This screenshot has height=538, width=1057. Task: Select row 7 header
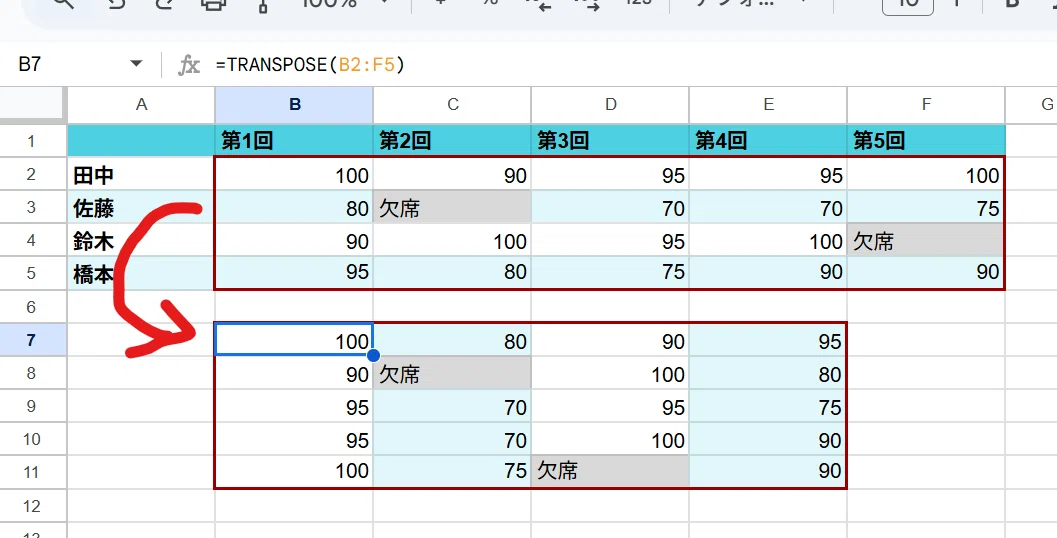click(x=33, y=340)
